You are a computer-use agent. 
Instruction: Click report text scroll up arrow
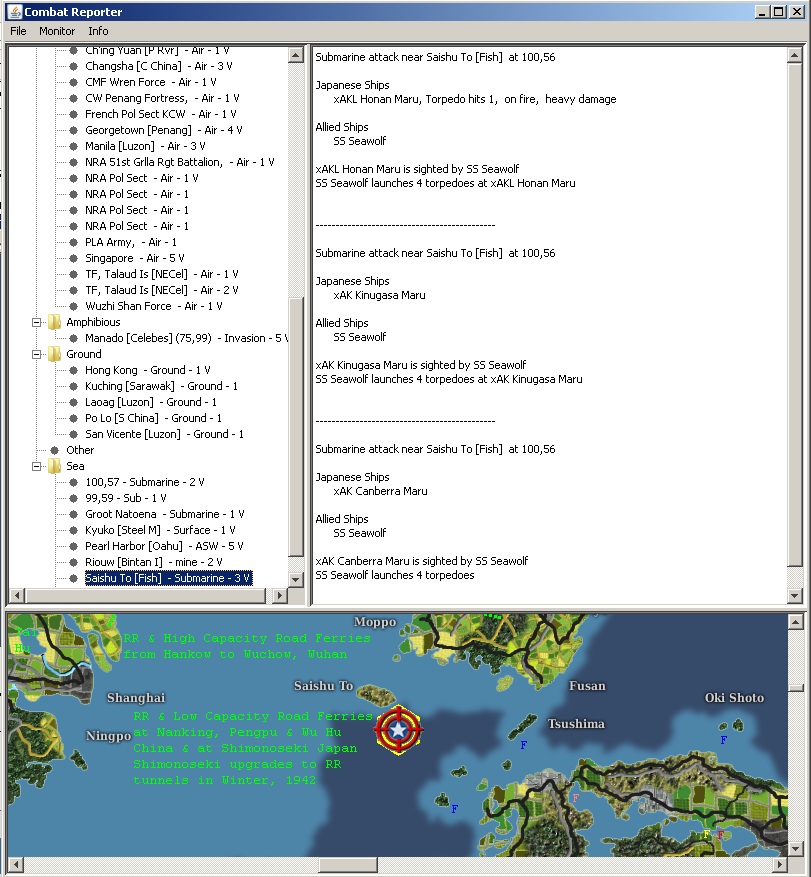(795, 55)
